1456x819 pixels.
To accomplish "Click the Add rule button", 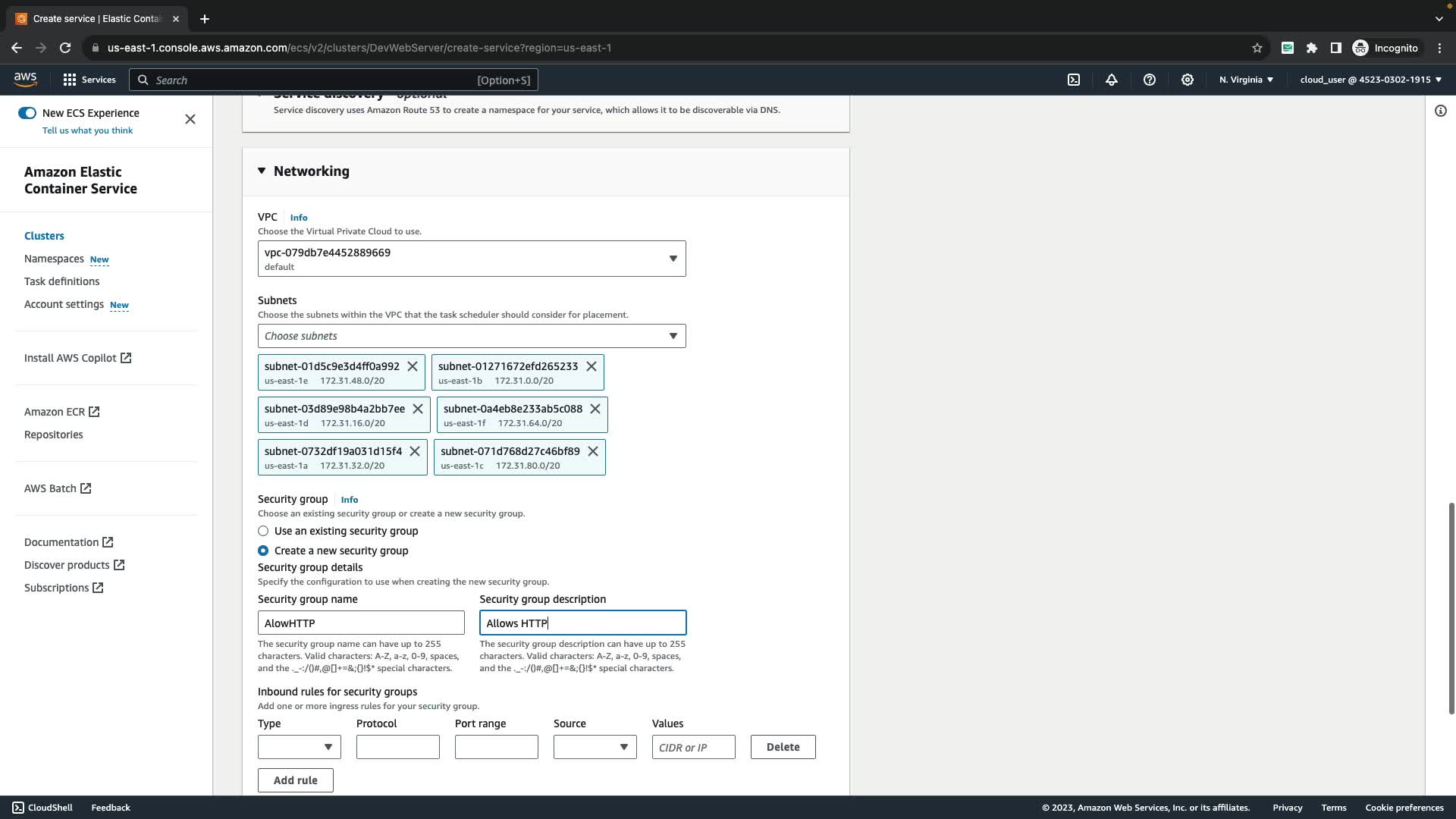I will (x=295, y=780).
